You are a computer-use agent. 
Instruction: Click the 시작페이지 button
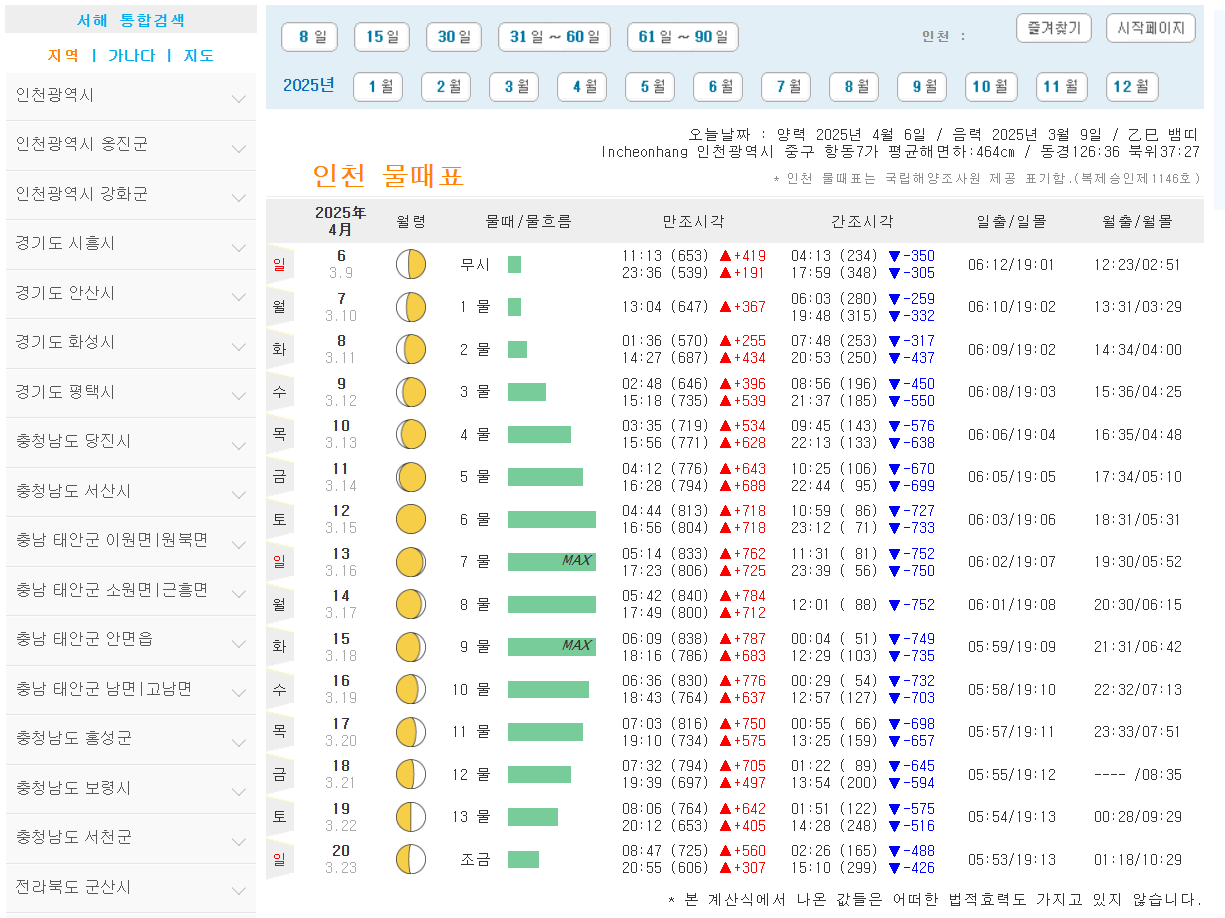(1151, 28)
